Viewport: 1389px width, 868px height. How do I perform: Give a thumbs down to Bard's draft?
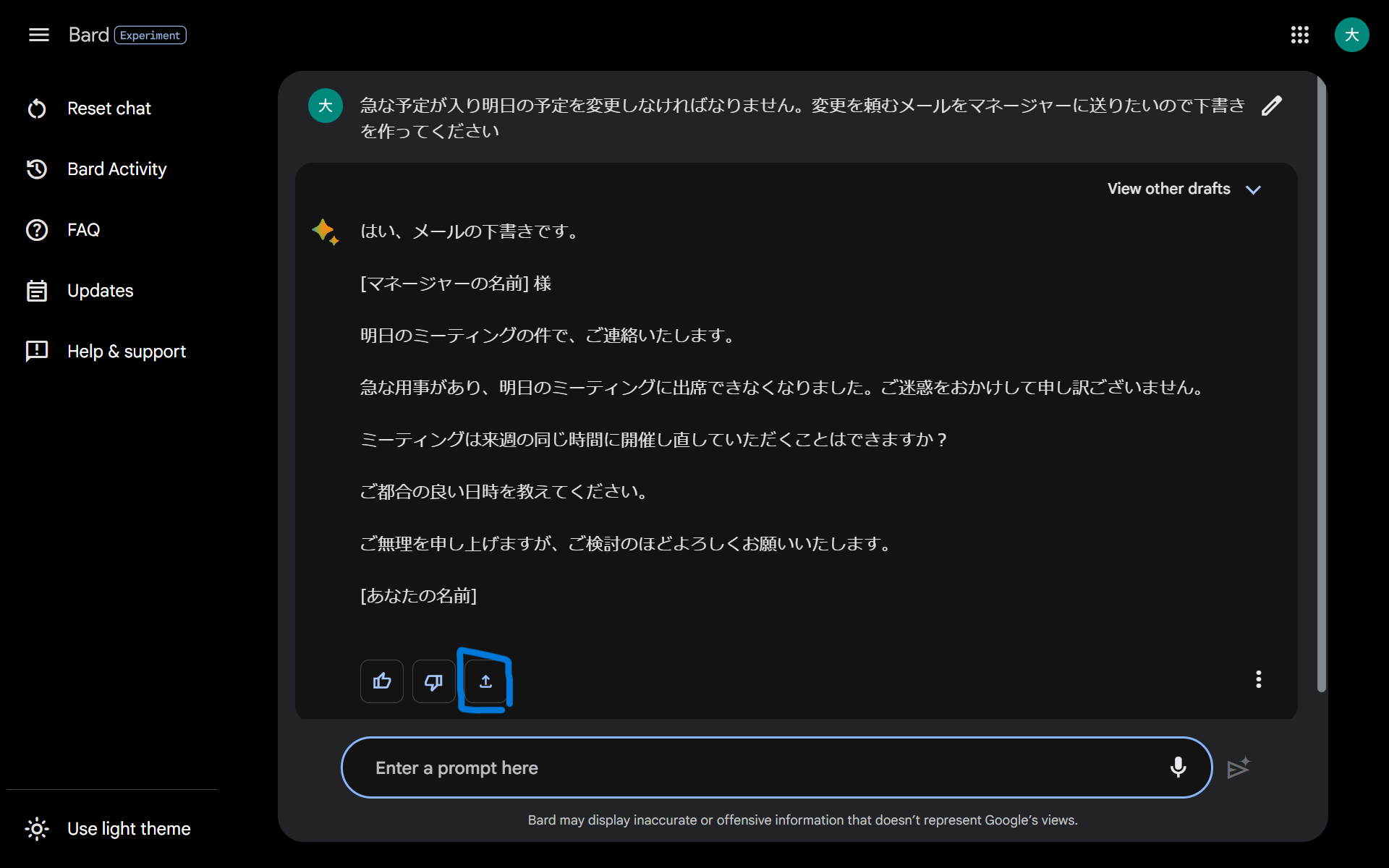[x=433, y=681]
